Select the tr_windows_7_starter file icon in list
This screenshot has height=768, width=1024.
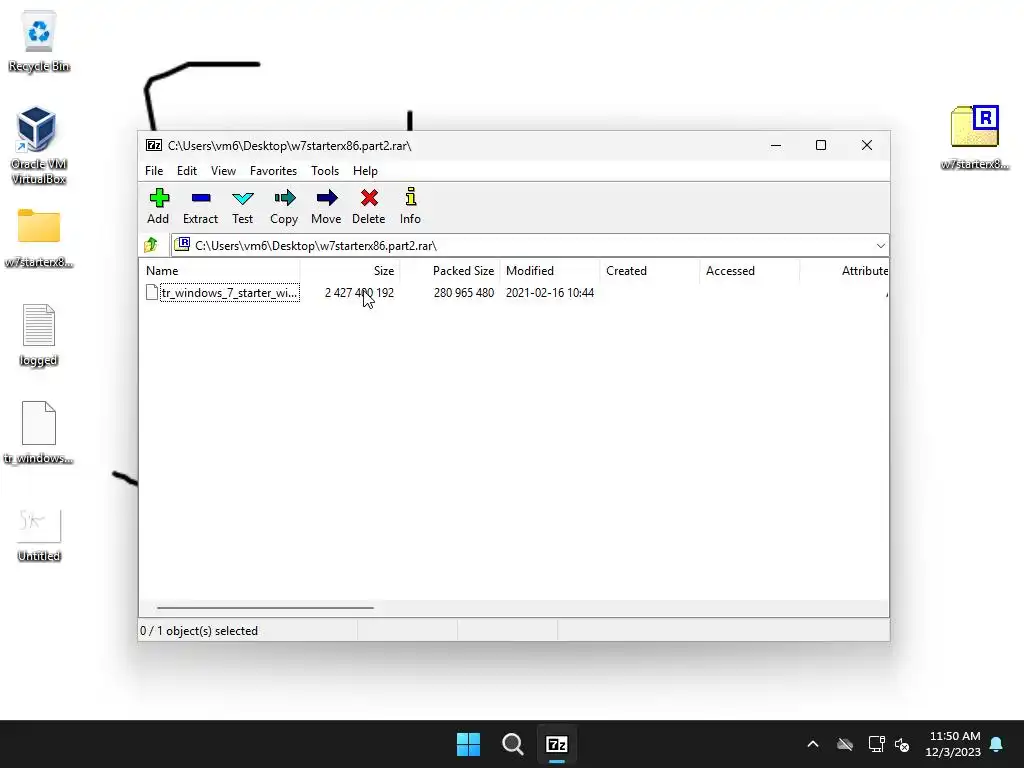coord(152,293)
